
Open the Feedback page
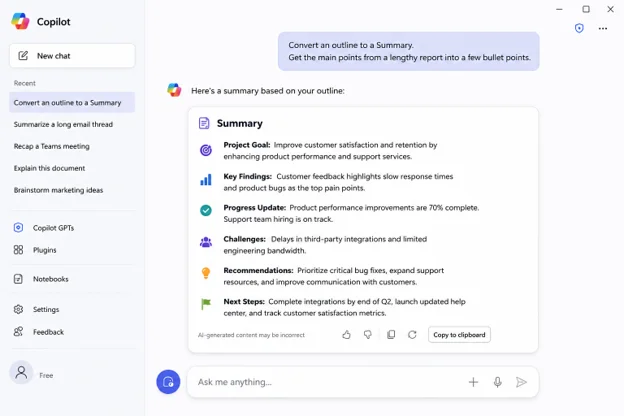coord(39,332)
